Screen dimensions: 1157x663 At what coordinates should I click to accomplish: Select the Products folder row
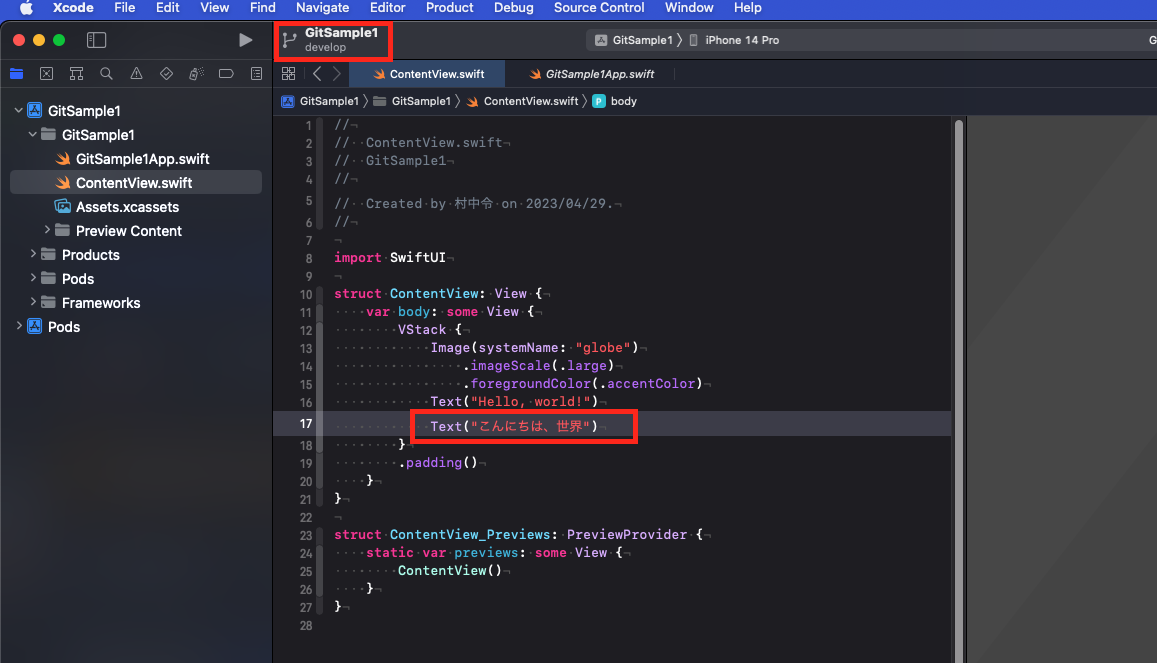[x=136, y=254]
